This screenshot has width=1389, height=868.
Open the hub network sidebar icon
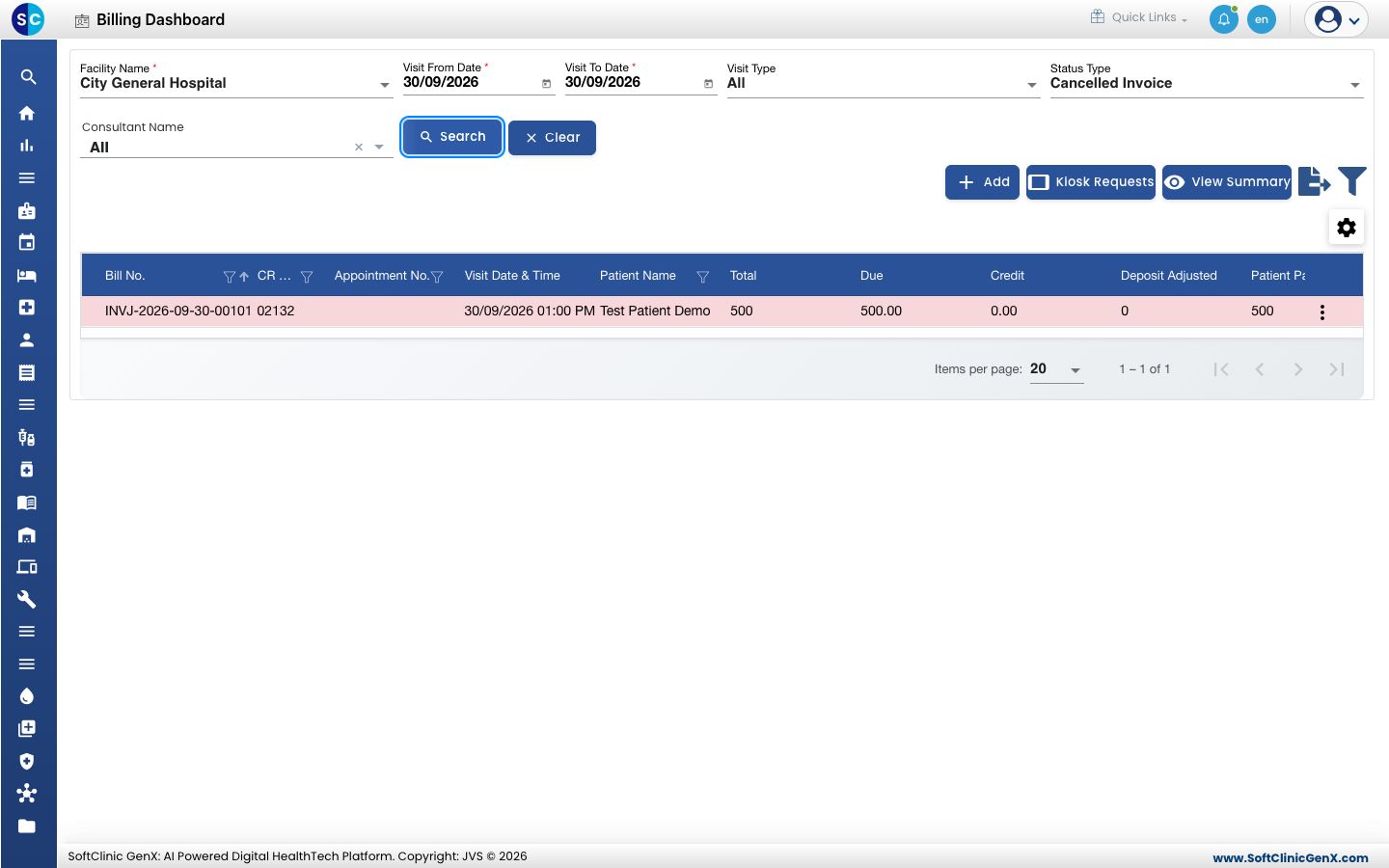point(27,793)
